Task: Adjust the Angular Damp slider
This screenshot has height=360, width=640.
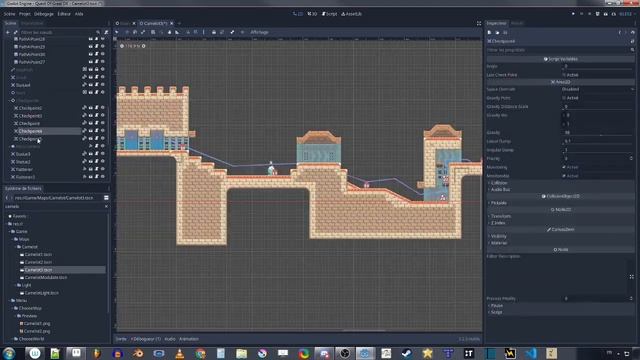Action: tap(598, 152)
